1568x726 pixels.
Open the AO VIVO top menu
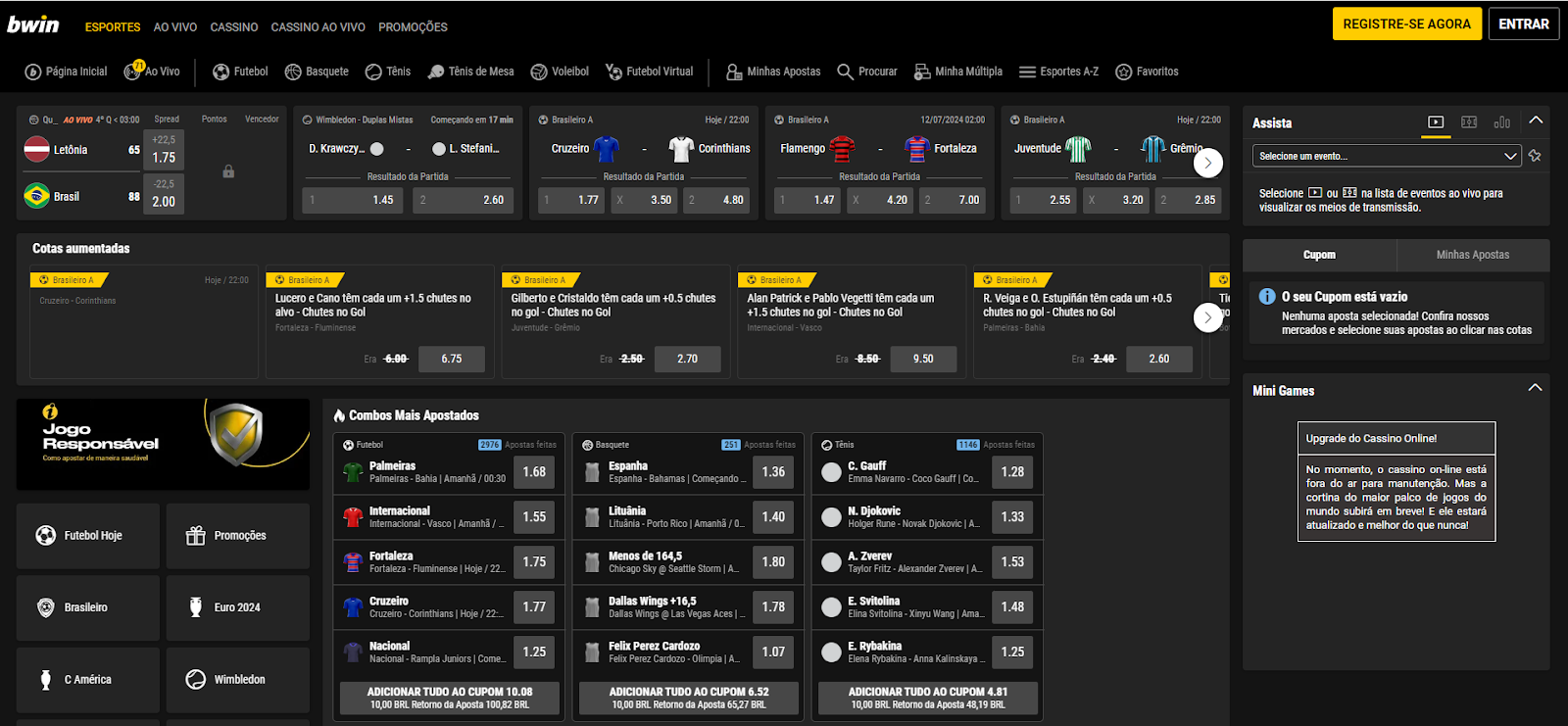(x=175, y=27)
